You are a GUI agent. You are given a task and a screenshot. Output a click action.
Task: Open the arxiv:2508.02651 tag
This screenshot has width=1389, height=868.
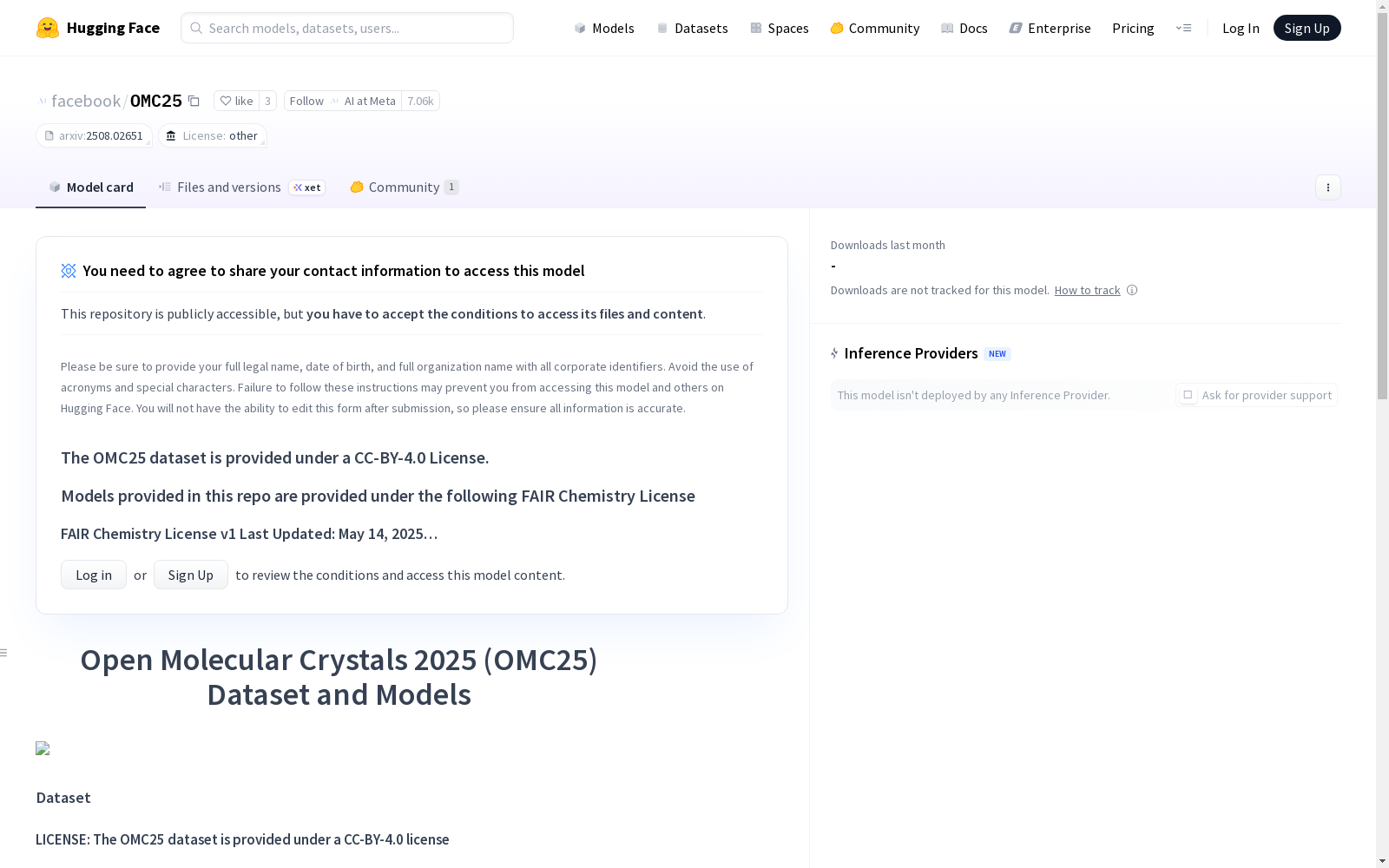94,135
